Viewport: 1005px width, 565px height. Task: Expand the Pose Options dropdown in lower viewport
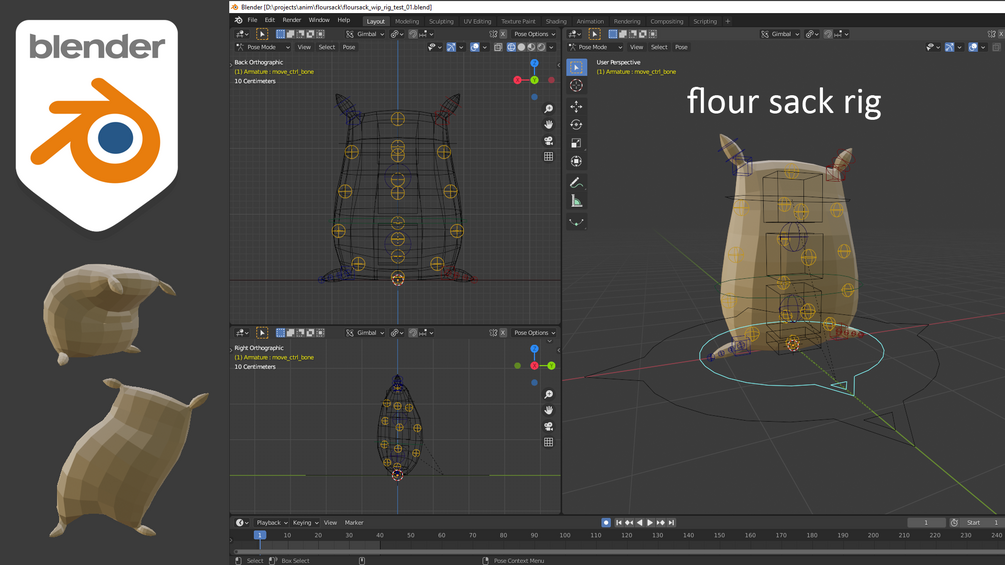[535, 332]
